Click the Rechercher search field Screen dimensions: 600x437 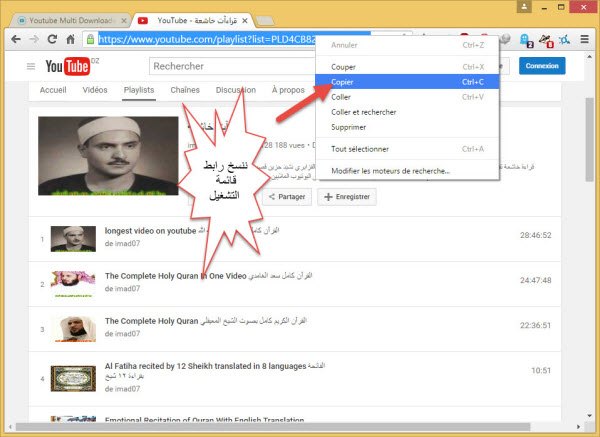tap(232, 66)
